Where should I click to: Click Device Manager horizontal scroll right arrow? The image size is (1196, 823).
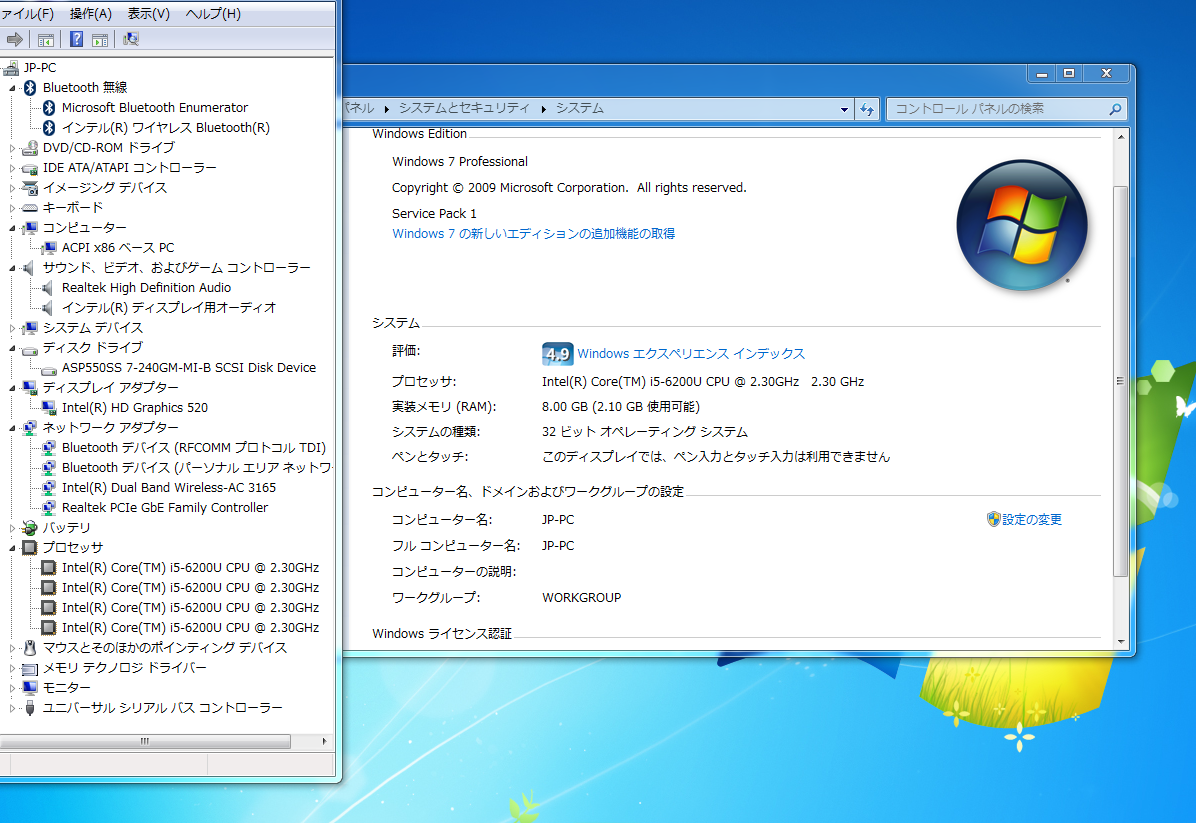pyautogui.click(x=325, y=741)
